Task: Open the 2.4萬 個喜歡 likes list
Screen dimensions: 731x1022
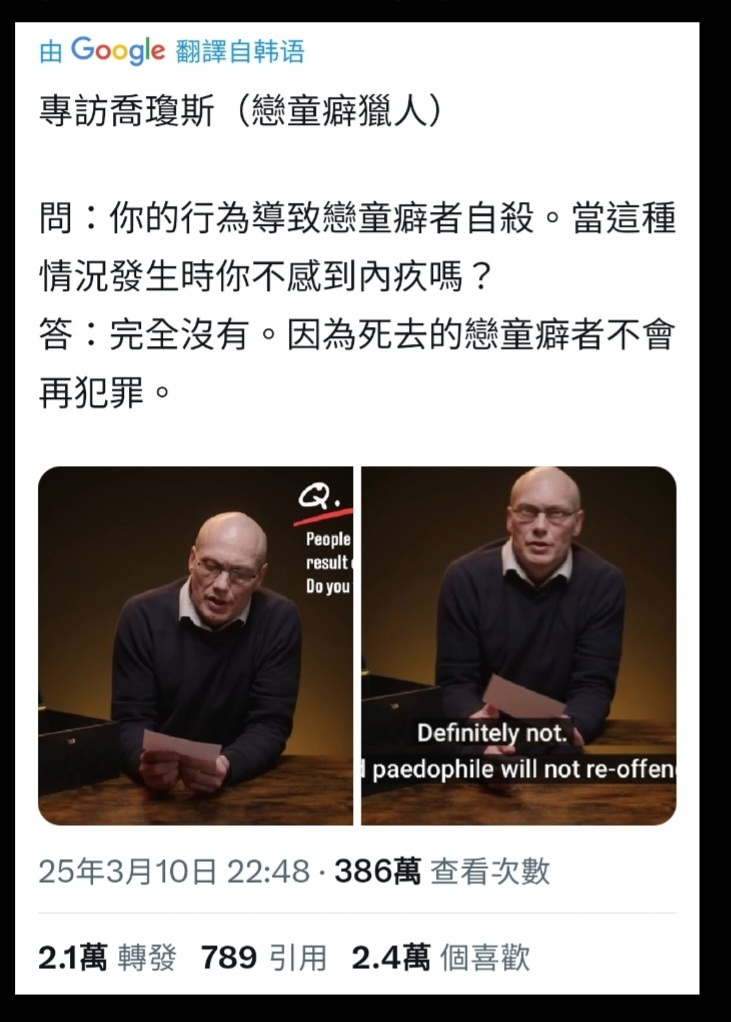Action: tap(441, 957)
